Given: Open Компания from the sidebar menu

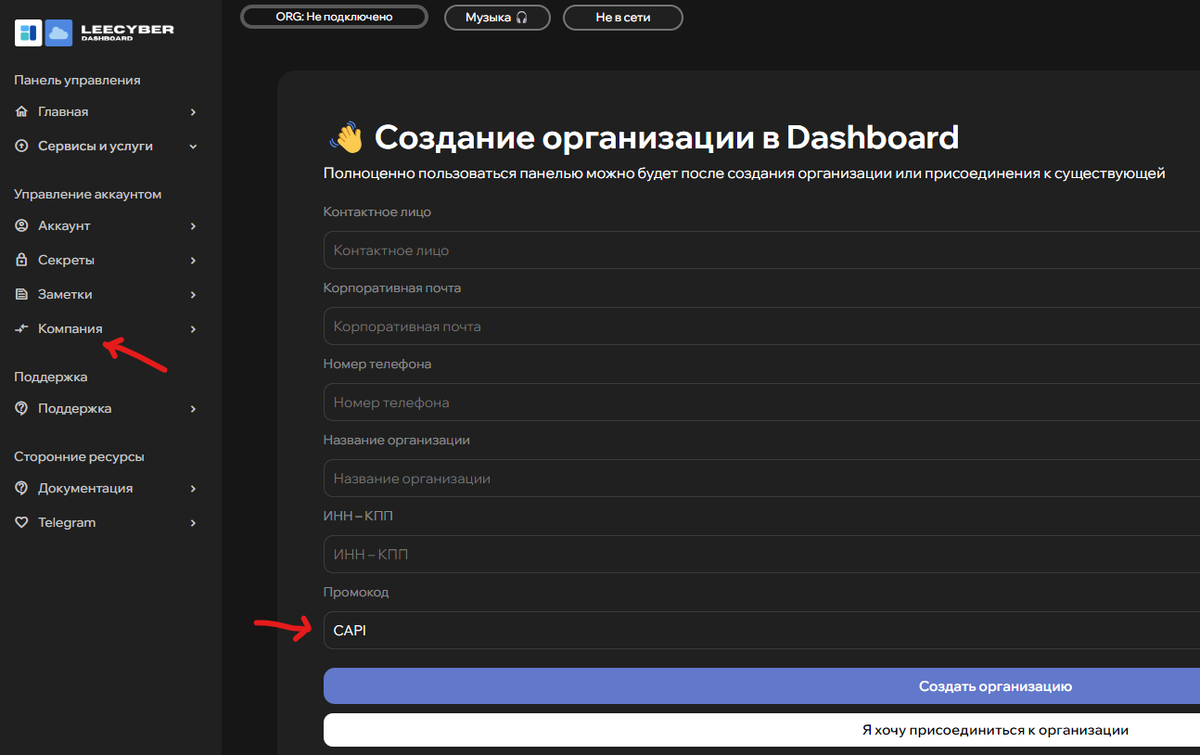Looking at the screenshot, I should click(x=70, y=328).
